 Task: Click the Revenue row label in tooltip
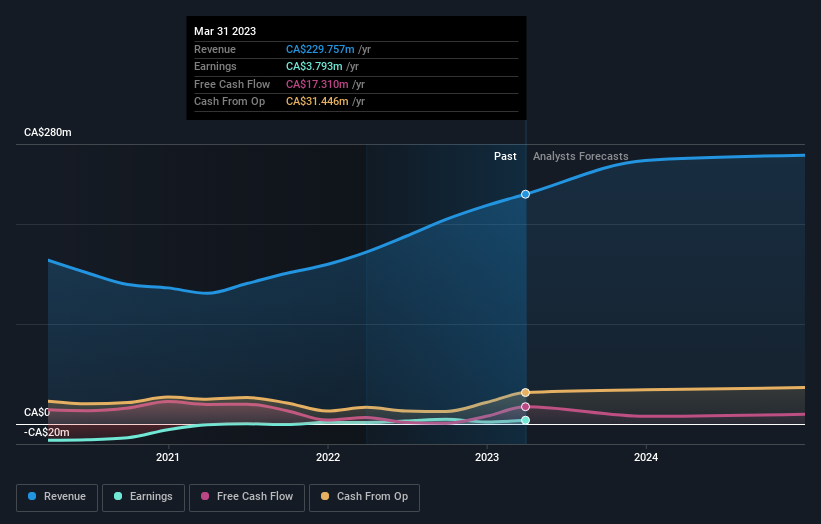(215, 49)
